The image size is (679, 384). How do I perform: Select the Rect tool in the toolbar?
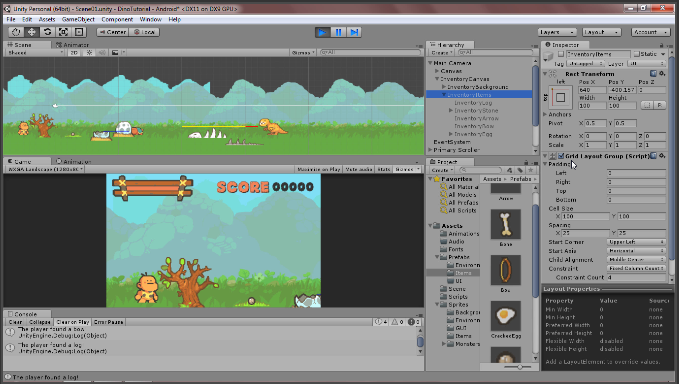79,32
